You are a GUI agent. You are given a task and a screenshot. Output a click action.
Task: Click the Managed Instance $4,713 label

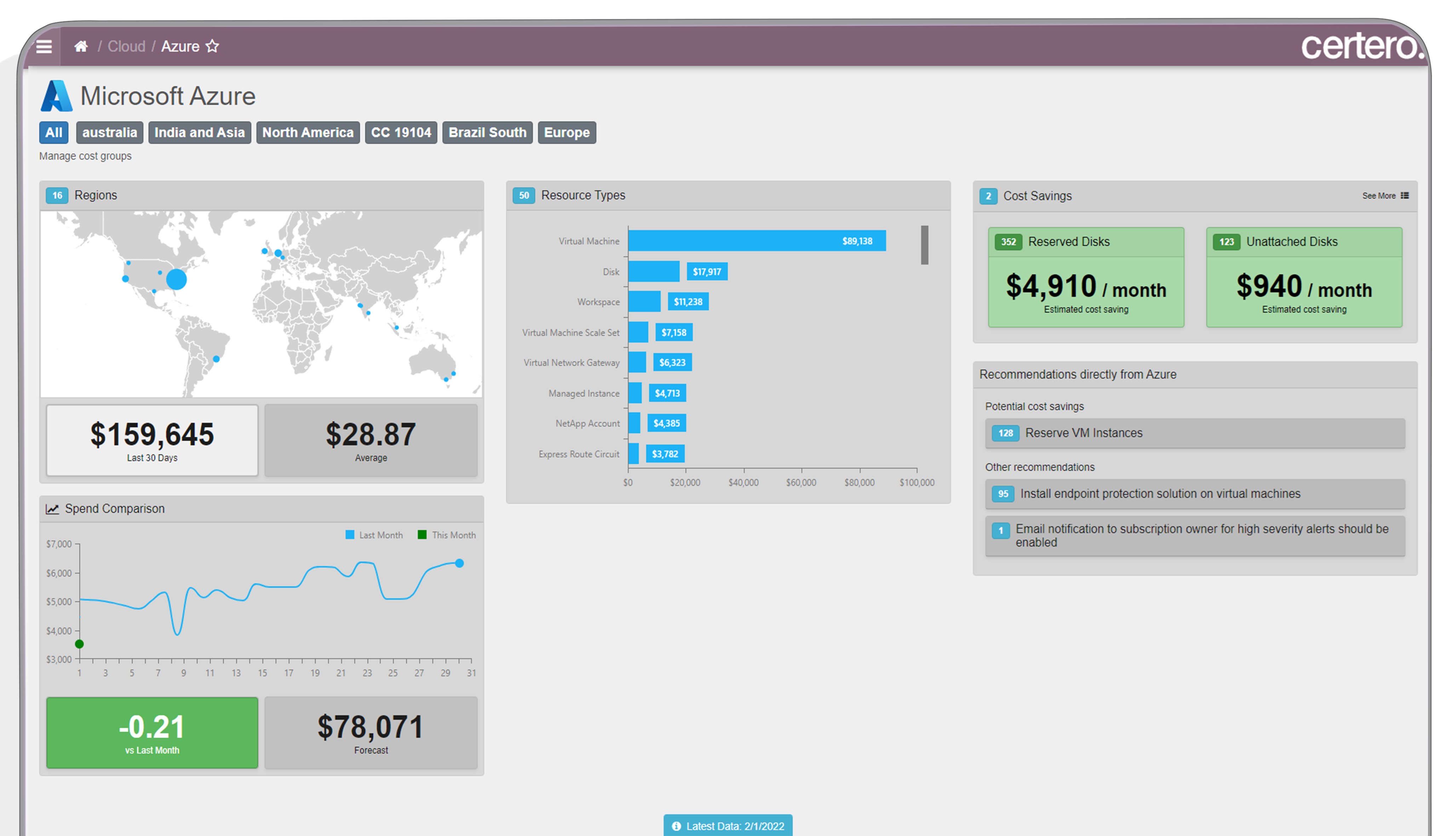667,393
